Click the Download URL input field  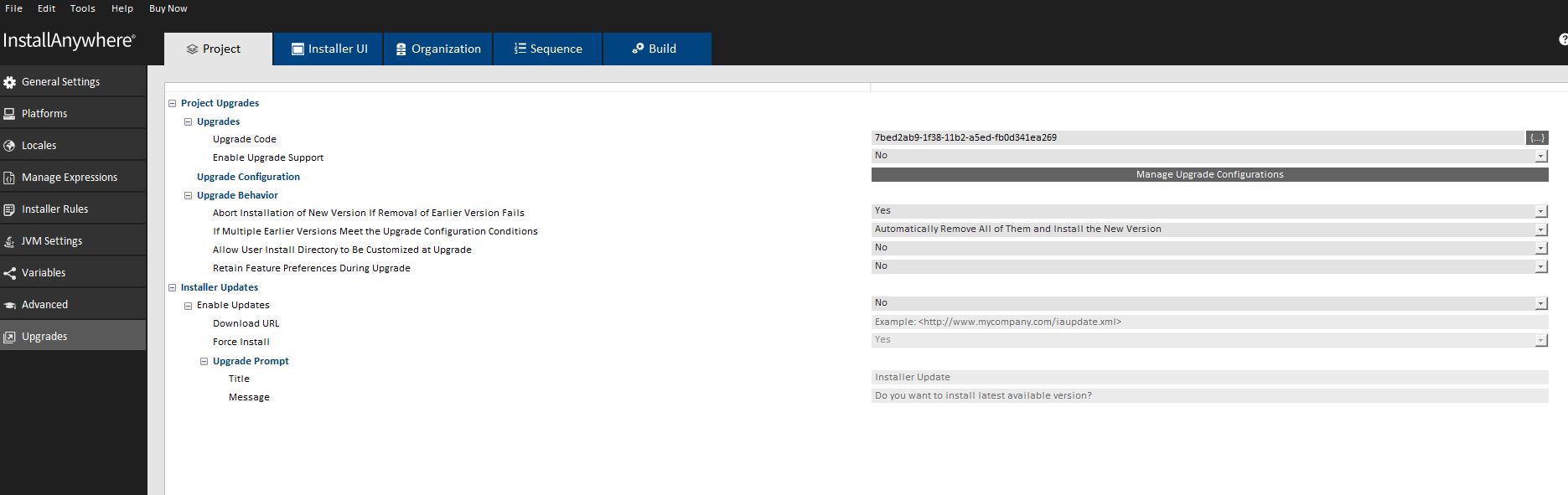tap(1207, 322)
